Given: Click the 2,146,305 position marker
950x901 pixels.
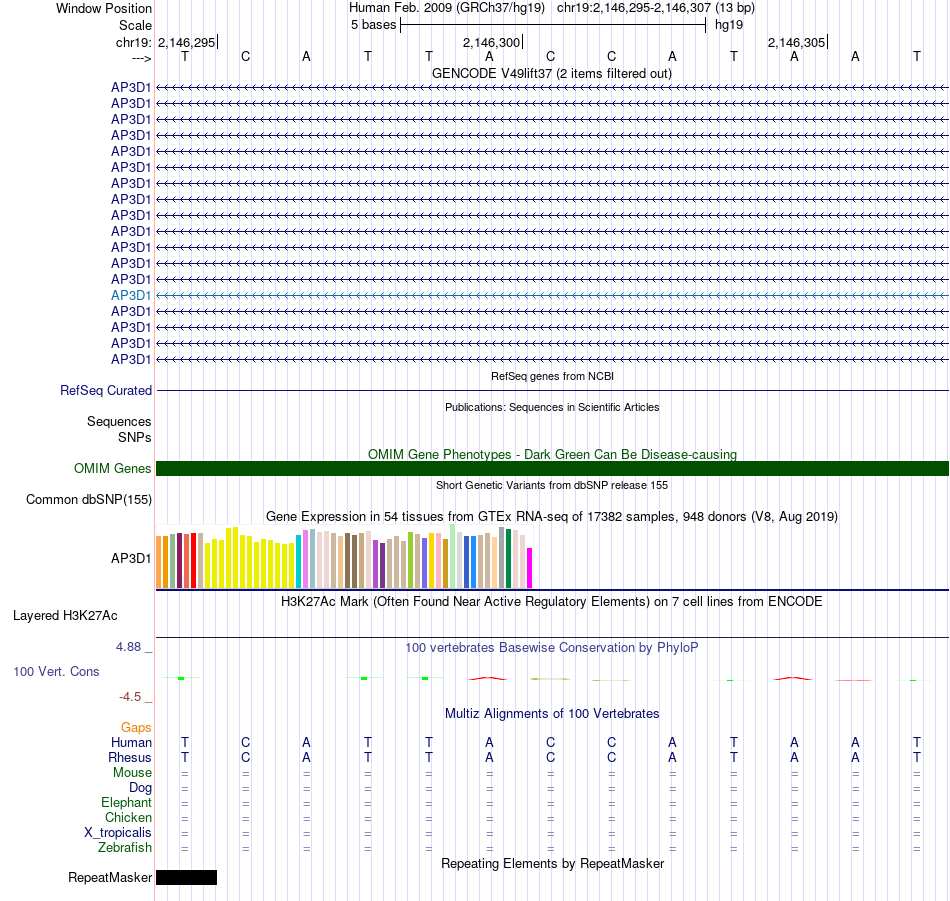Looking at the screenshot, I should [x=796, y=42].
